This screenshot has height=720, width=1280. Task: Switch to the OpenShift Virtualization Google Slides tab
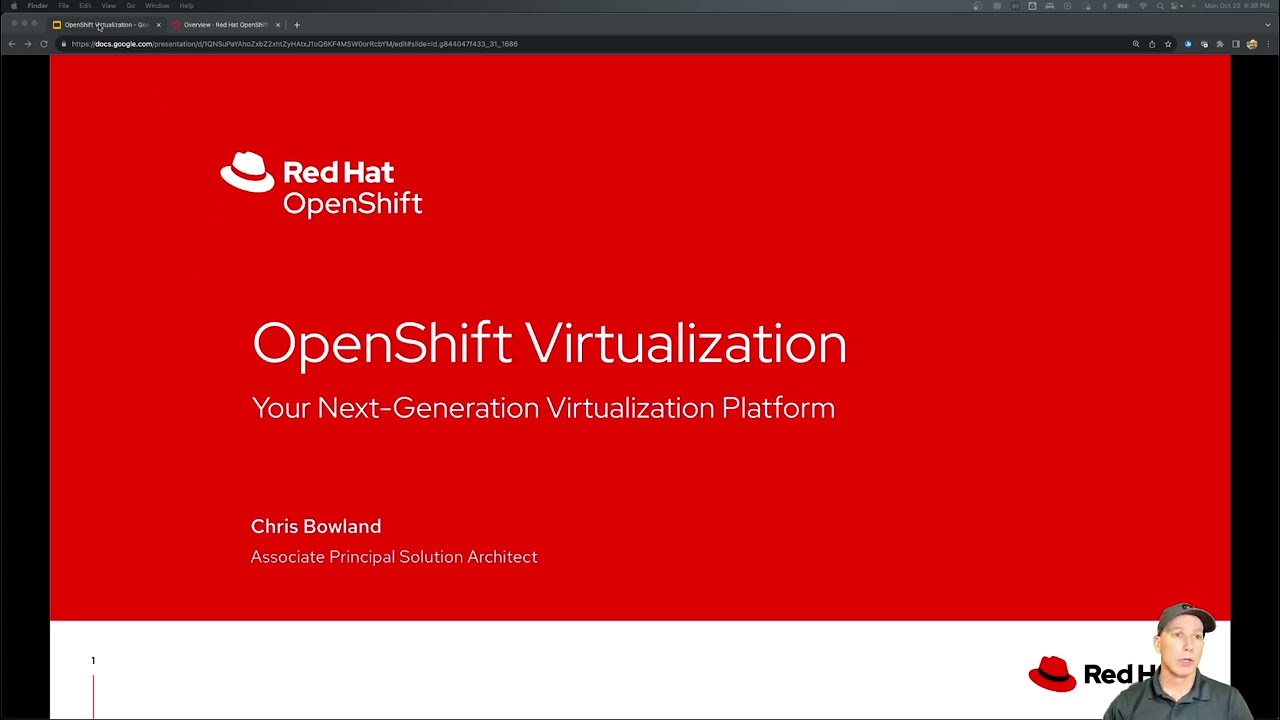pyautogui.click(x=107, y=25)
